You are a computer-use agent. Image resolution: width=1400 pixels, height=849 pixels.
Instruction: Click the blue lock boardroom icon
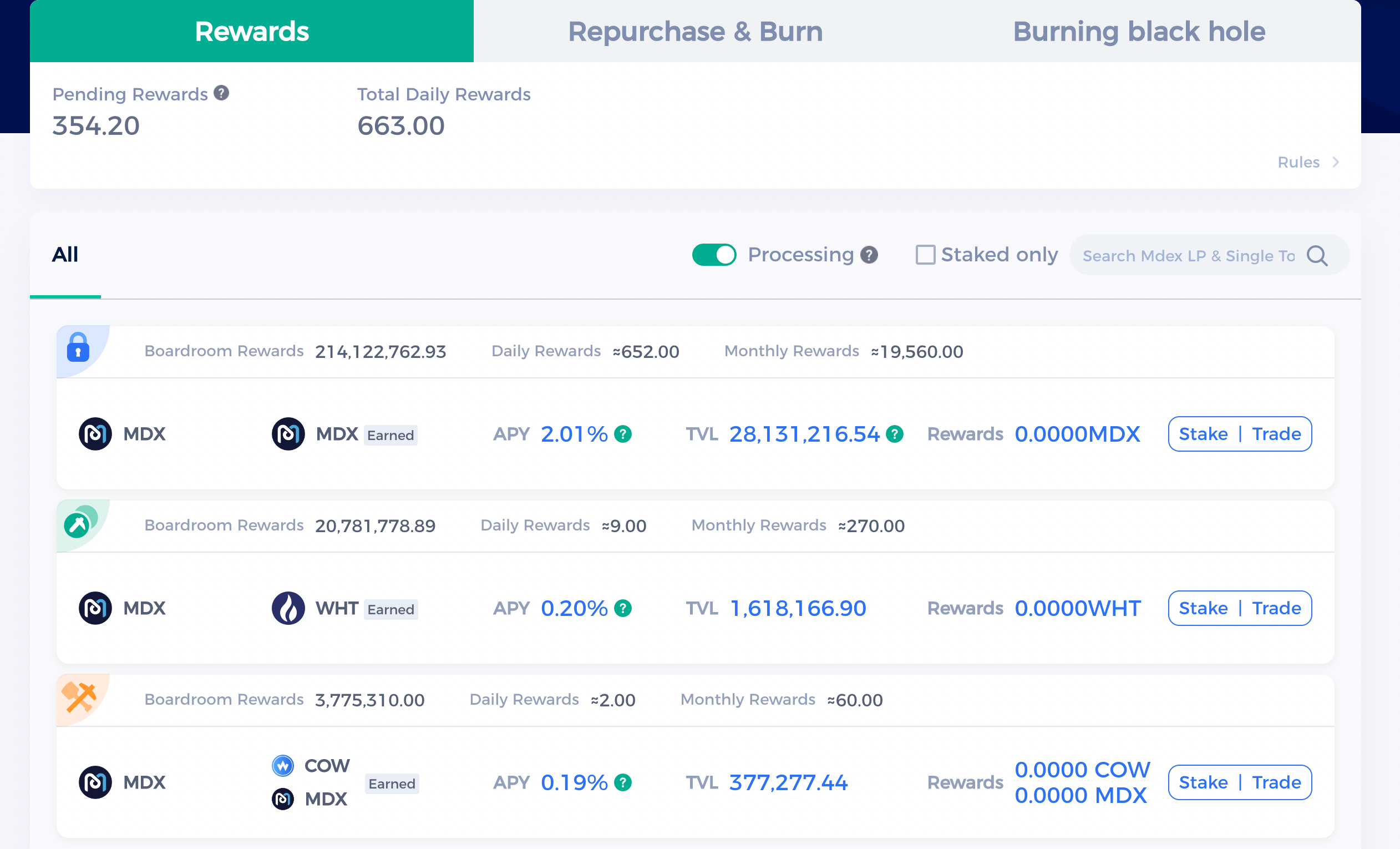pyautogui.click(x=78, y=347)
